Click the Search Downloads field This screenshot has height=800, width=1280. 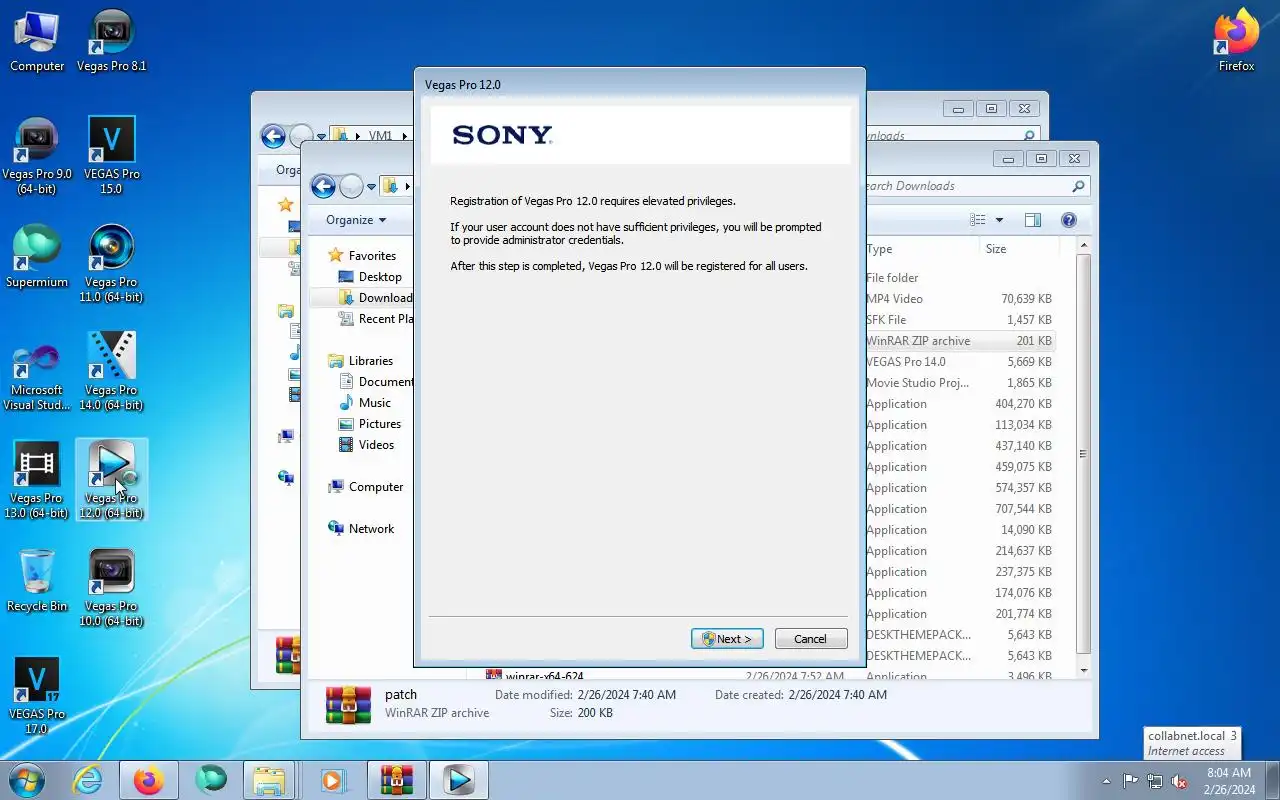tap(975, 186)
